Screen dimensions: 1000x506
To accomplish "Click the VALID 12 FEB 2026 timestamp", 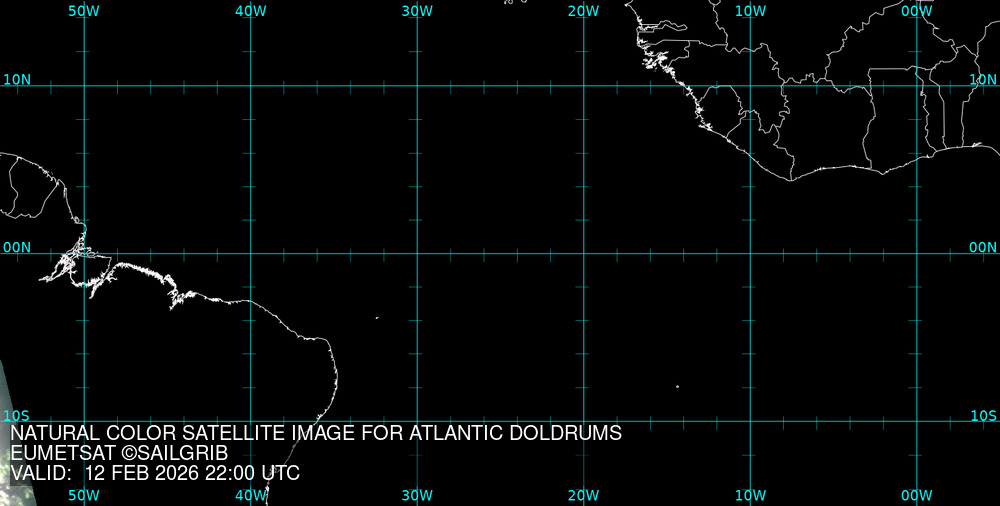I will point(155,473).
